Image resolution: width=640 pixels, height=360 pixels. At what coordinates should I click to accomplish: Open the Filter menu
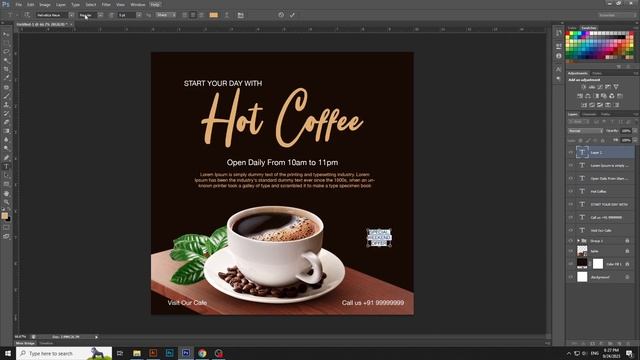106,4
